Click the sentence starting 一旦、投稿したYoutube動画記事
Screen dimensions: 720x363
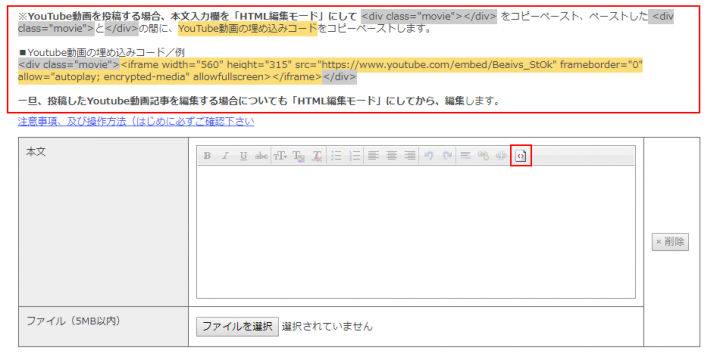point(259,101)
